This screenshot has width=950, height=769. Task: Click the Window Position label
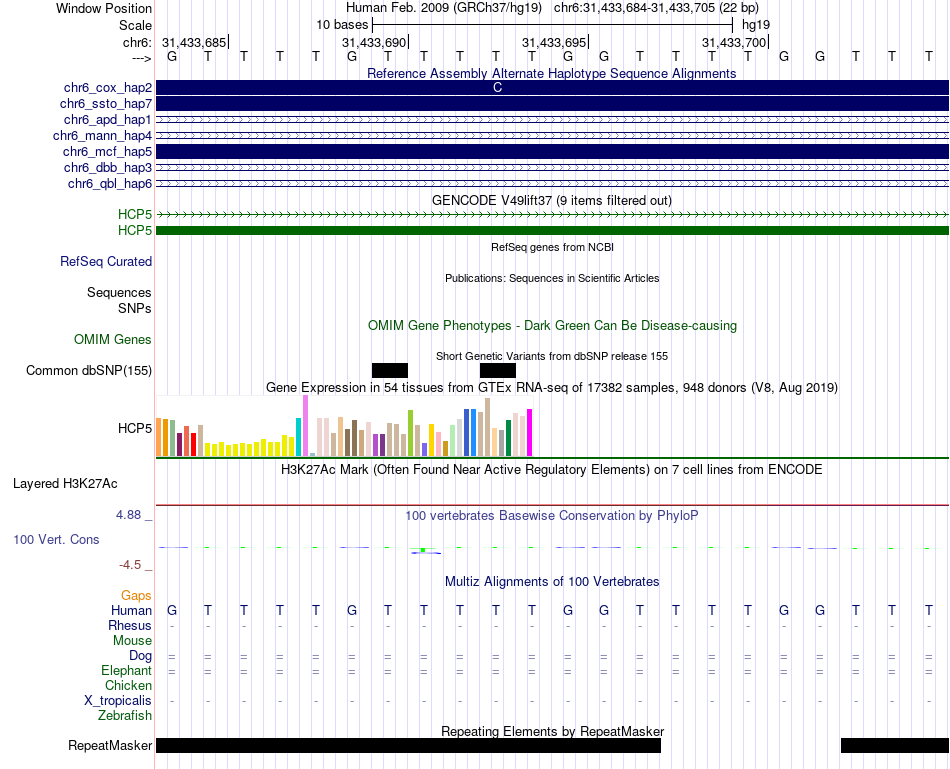pyautogui.click(x=104, y=8)
